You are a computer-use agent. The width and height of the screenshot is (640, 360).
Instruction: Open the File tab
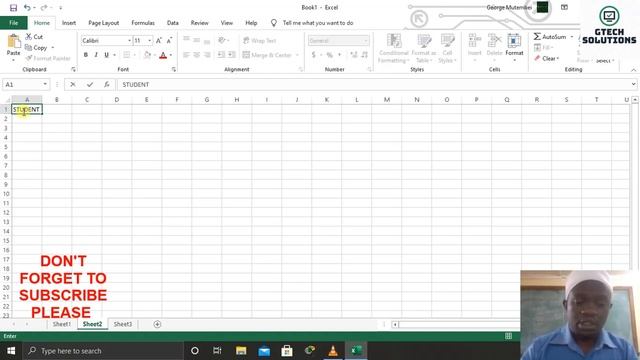(13, 23)
